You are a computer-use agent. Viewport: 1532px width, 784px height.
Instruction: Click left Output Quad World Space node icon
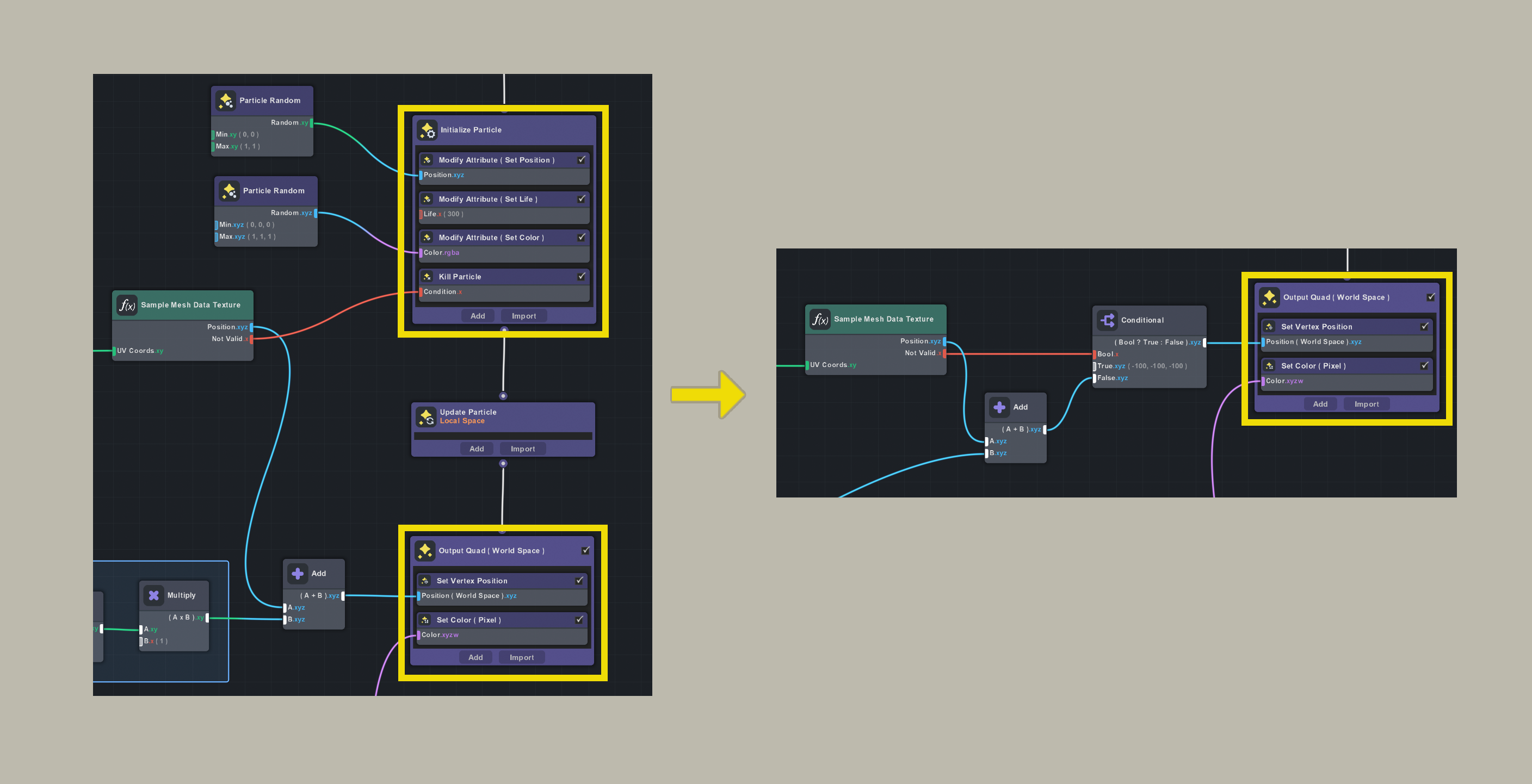coord(425,550)
